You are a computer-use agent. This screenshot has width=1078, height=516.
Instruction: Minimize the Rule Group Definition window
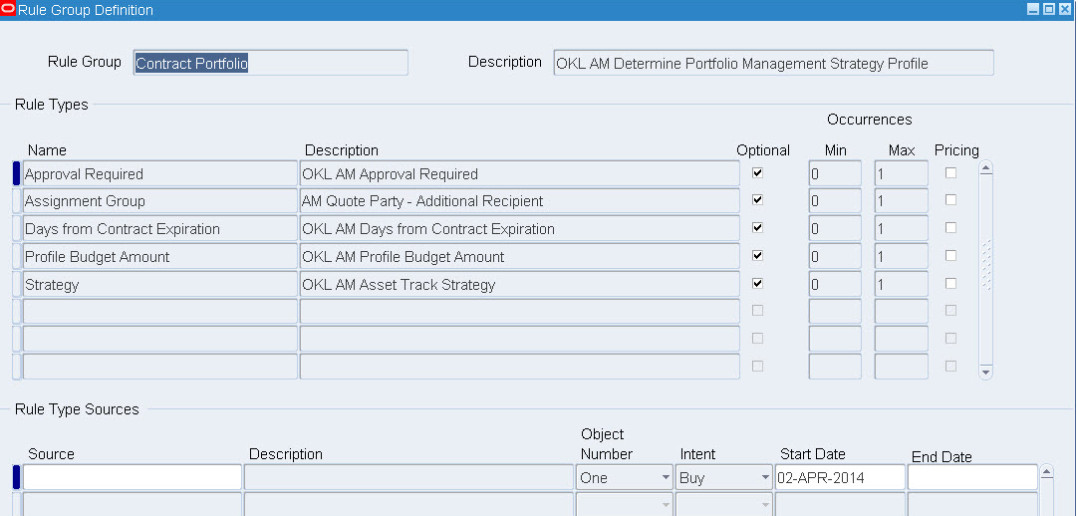1033,9
